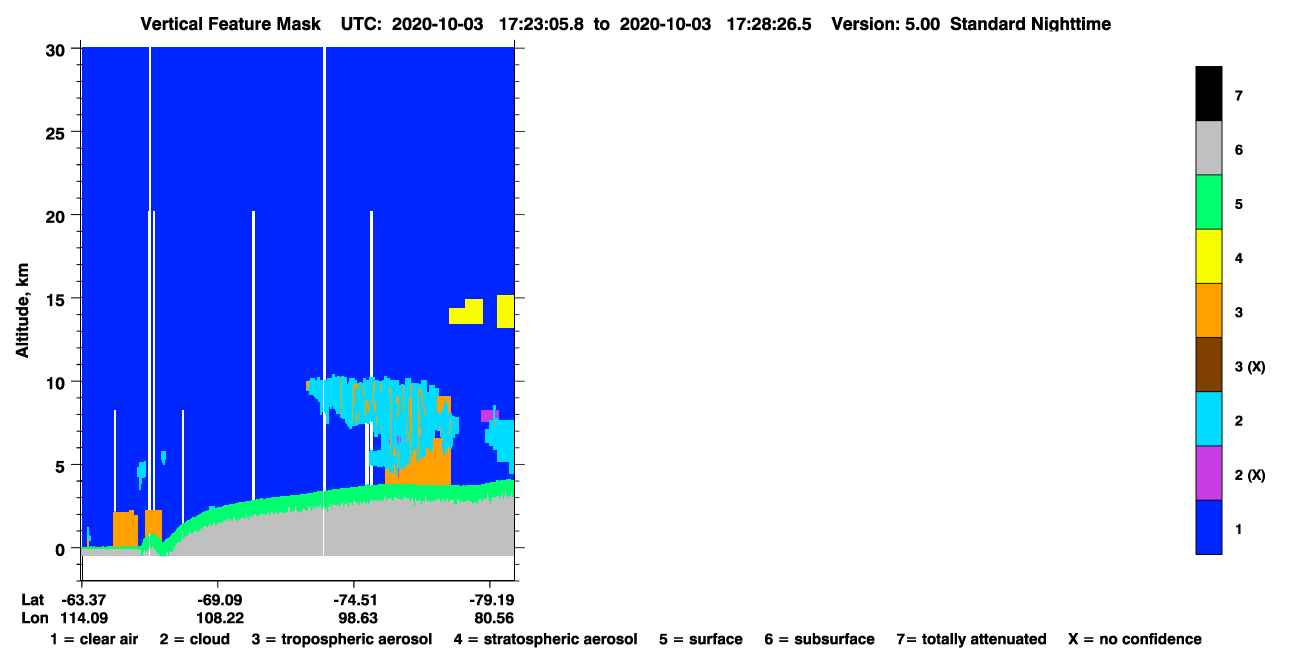Click latitude value -74.51
This screenshot has width=1300, height=667.
(x=354, y=600)
